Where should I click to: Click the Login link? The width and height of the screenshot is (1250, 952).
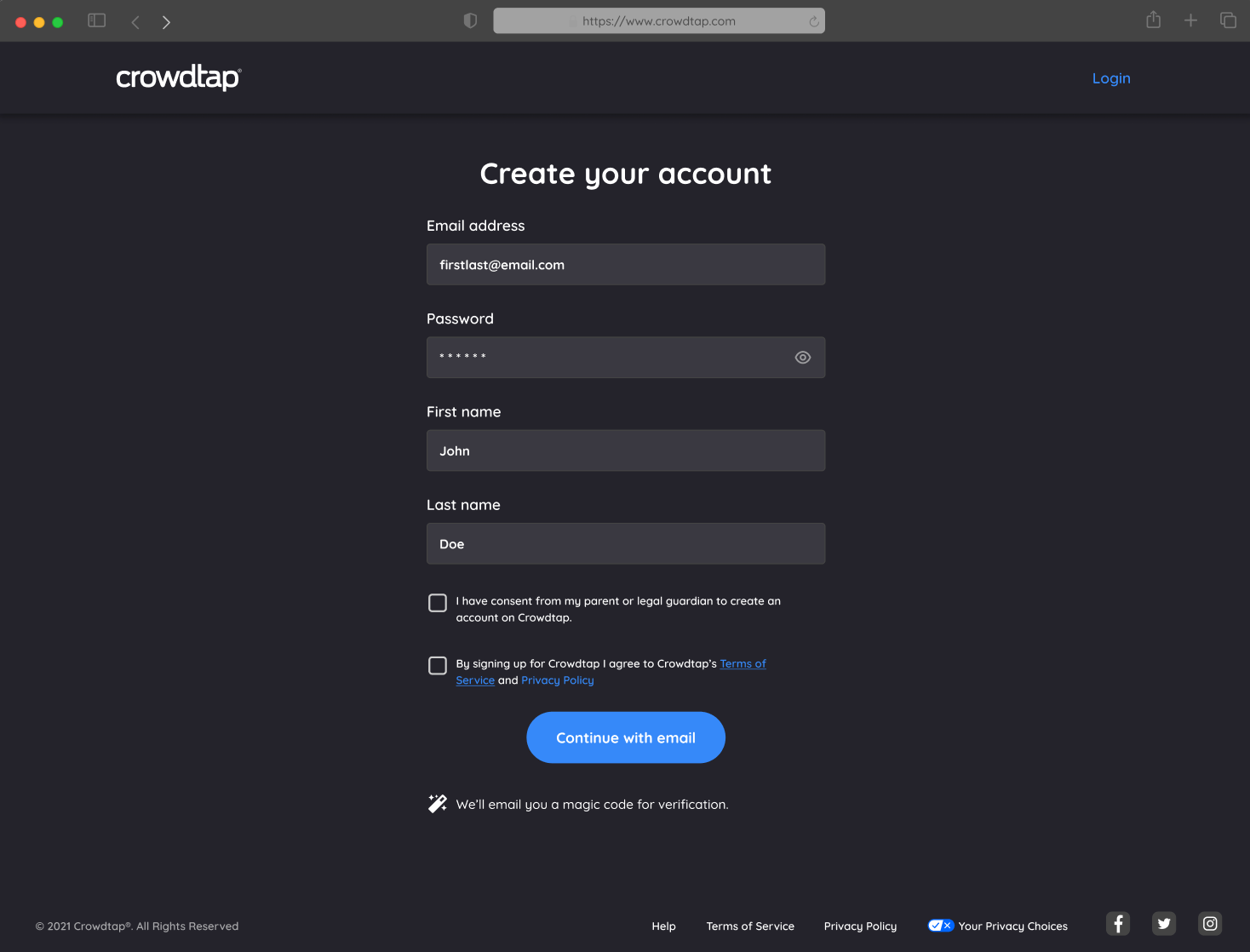pyautogui.click(x=1111, y=78)
